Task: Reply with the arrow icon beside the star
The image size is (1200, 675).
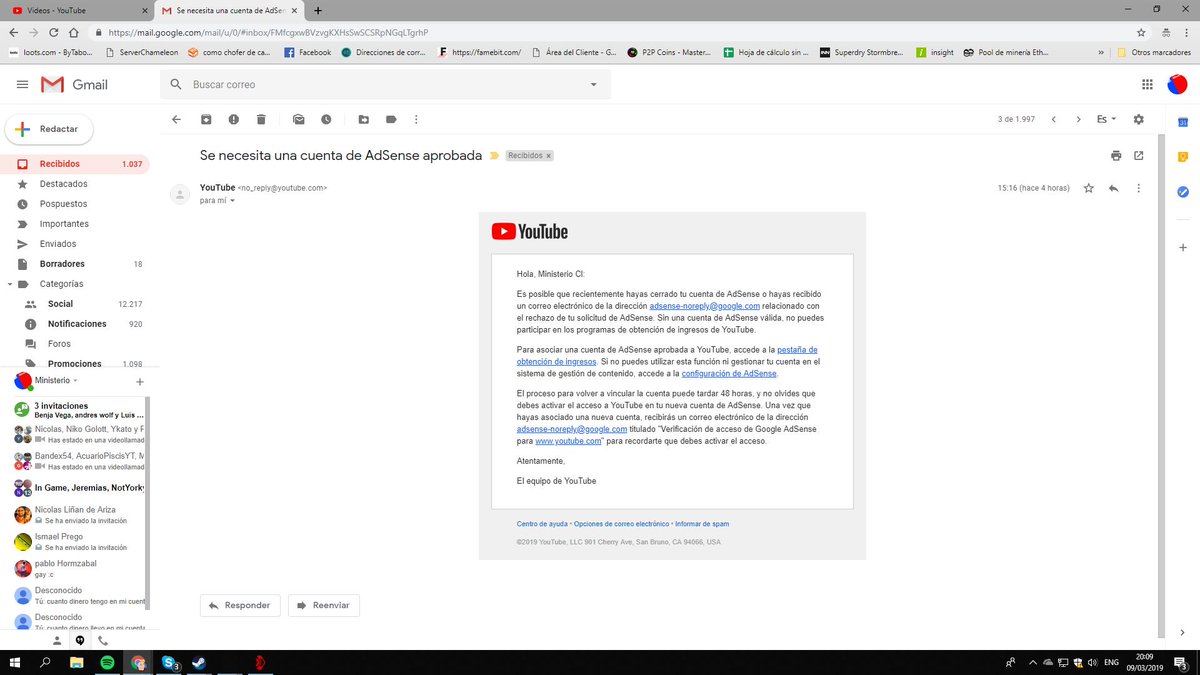Action: pos(1113,188)
